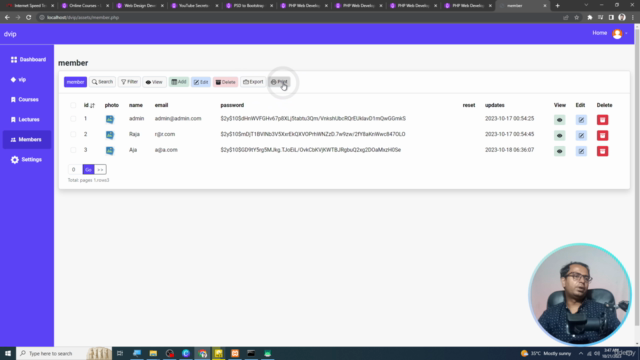Delete the Aja record red icon
This screenshot has height=360, width=640.
(602, 151)
